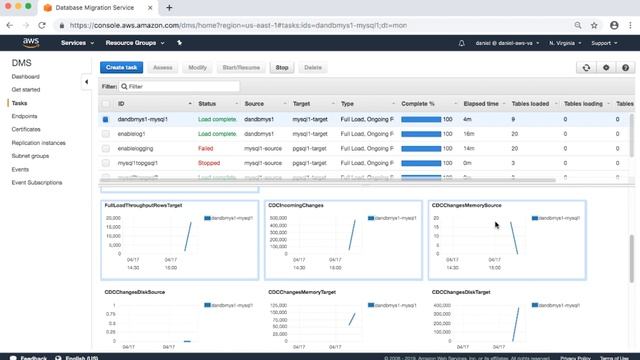Open a new browser tab

[x=169, y=8]
